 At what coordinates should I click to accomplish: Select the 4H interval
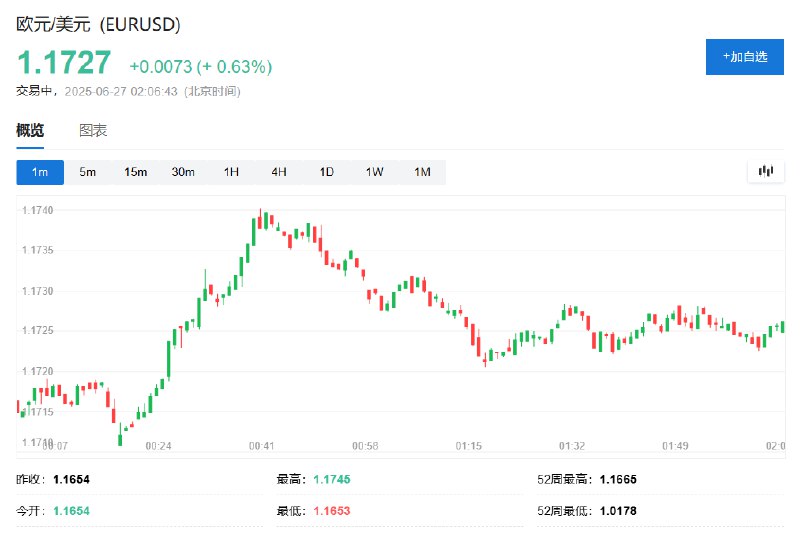[x=279, y=172]
